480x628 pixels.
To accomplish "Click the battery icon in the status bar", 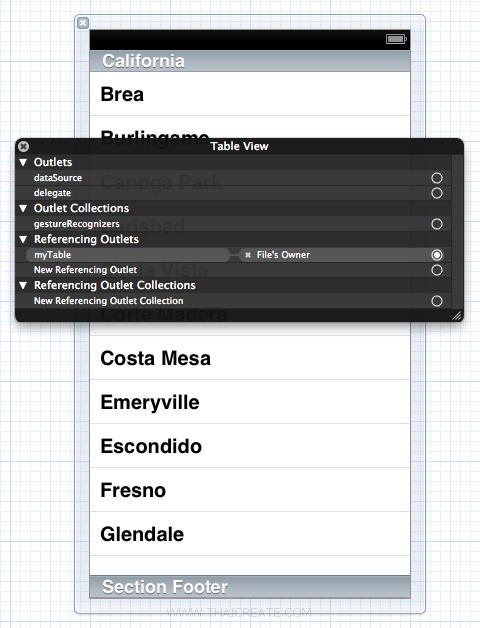I will point(396,39).
